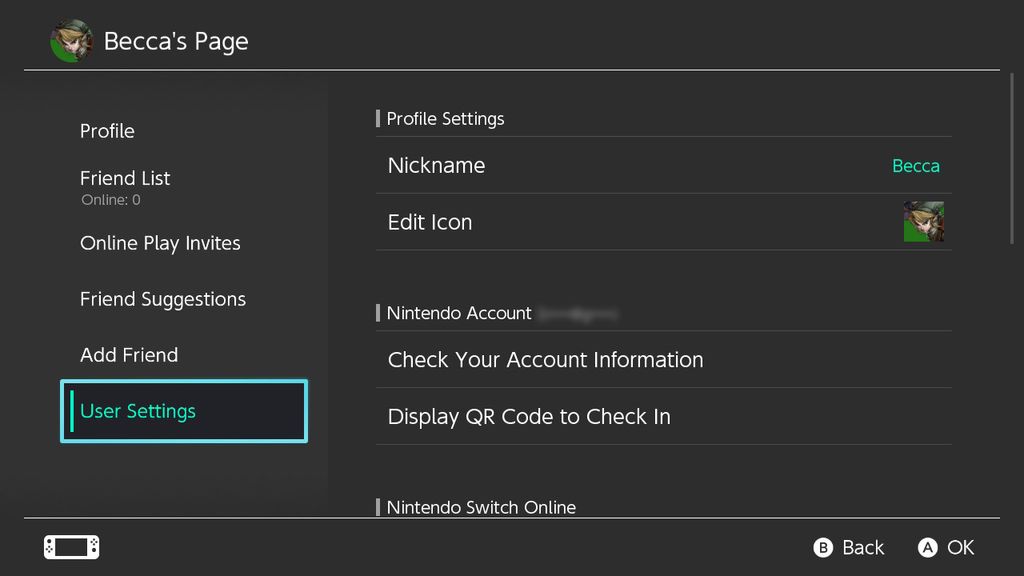Image resolution: width=1024 pixels, height=576 pixels.
Task: Open the Friend List showing Online: 0
Action: coord(125,178)
